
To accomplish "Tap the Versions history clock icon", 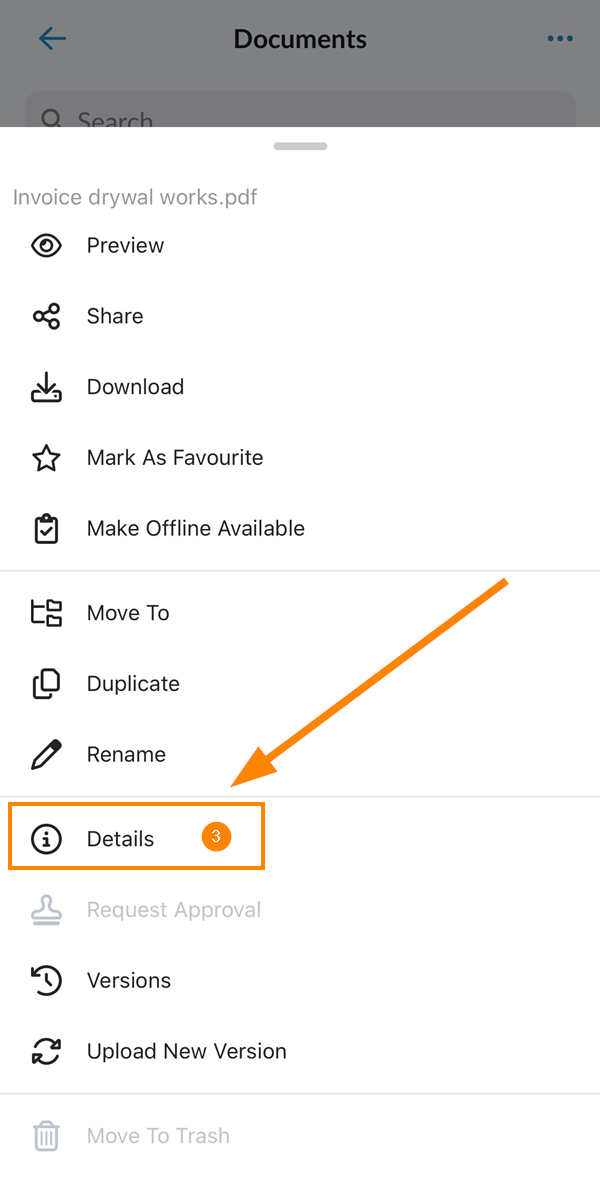I will tap(46, 981).
